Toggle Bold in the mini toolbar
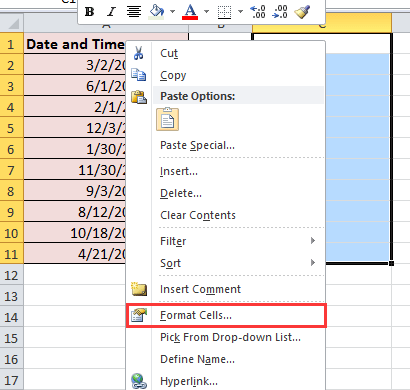This screenshot has height=390, width=410. [x=89, y=12]
